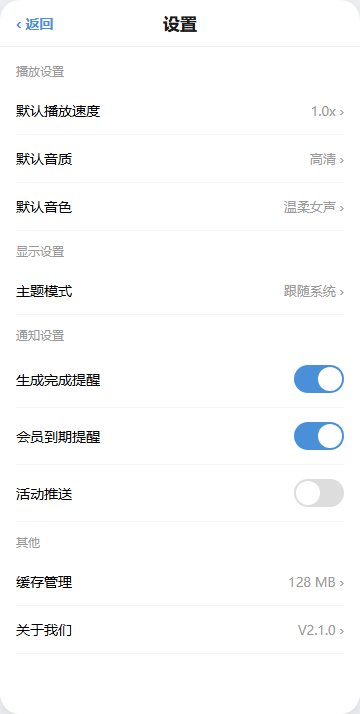This screenshot has height=714, width=360.
Task: Open the 默认音质 setting row
Action: coord(180,159)
